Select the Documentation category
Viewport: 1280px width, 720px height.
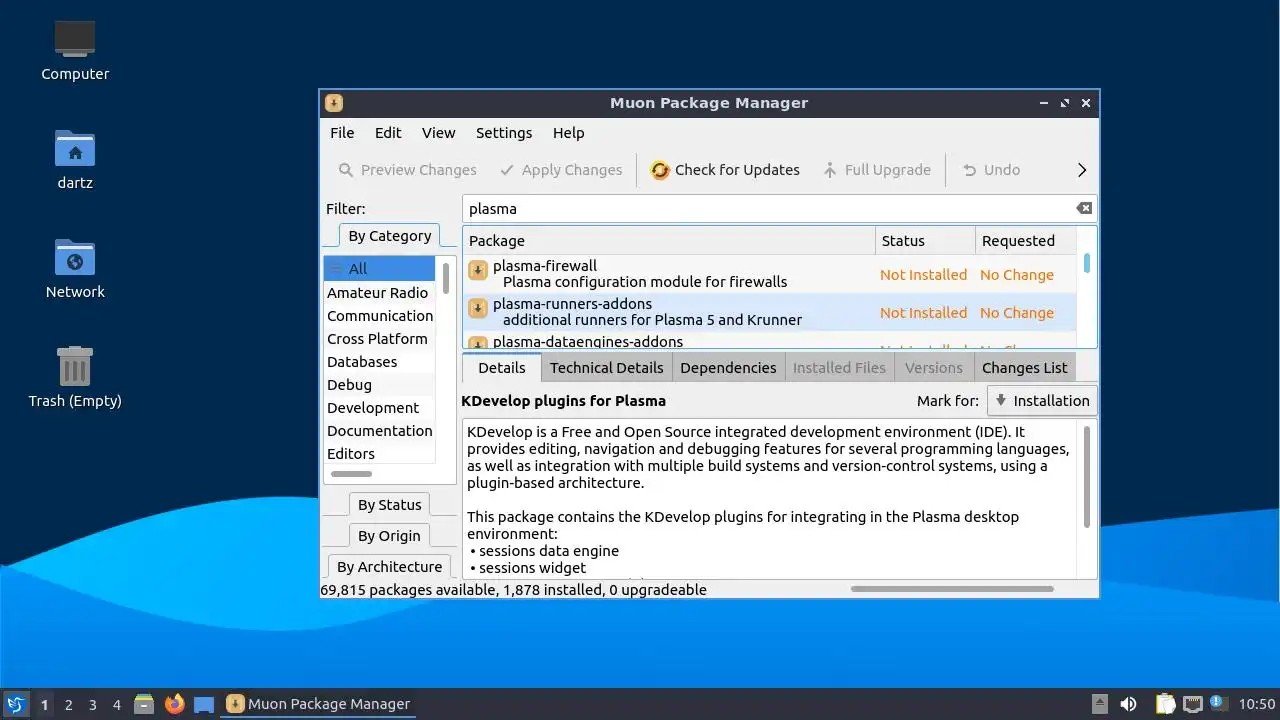379,431
